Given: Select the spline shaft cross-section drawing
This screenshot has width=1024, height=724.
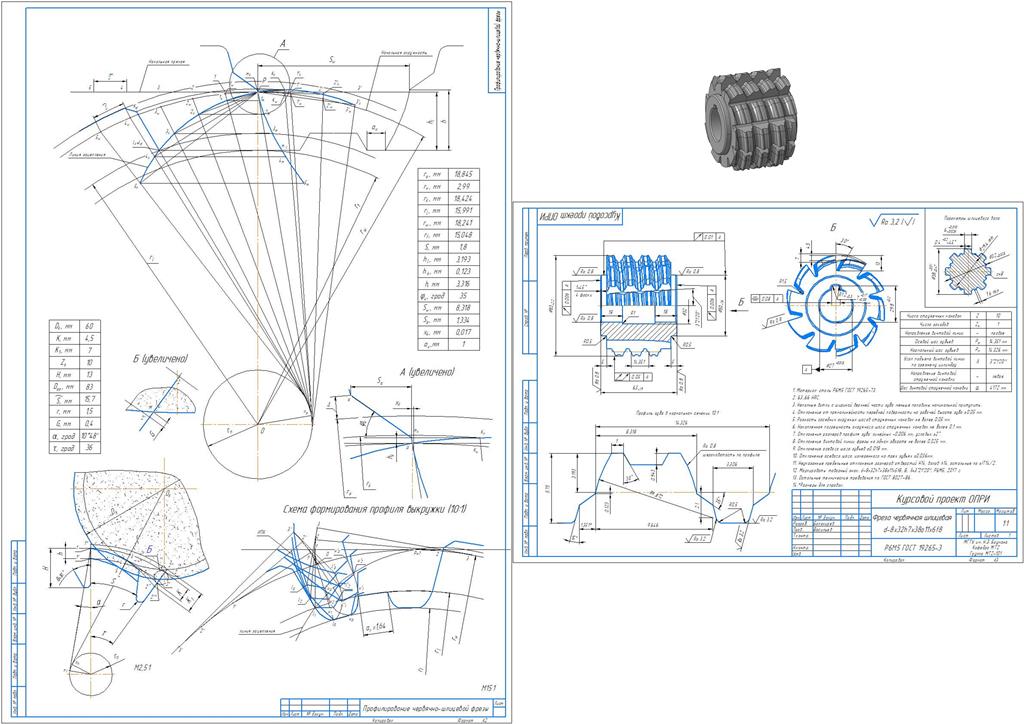Looking at the screenshot, I should click(967, 270).
